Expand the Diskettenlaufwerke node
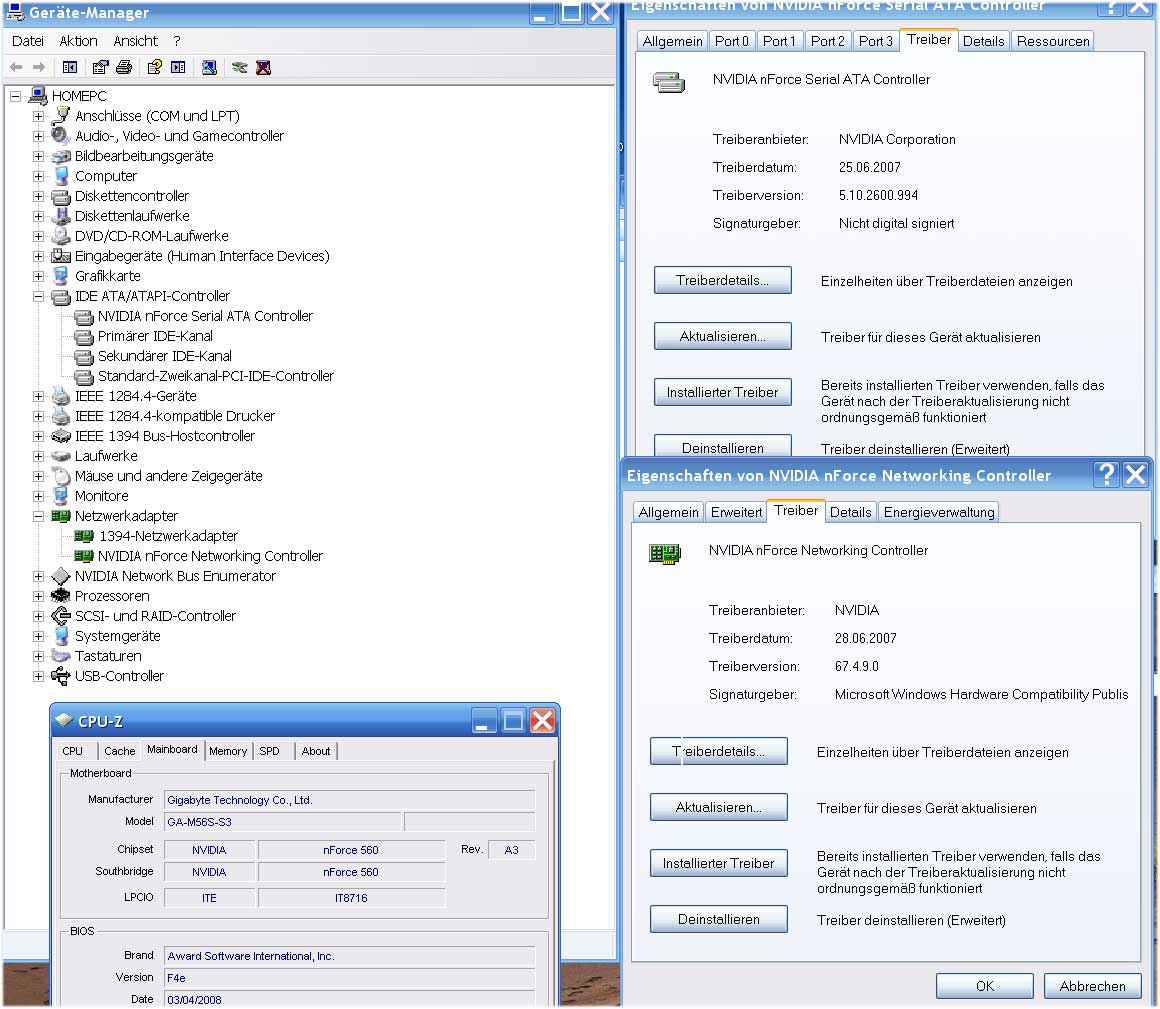 (x=38, y=216)
